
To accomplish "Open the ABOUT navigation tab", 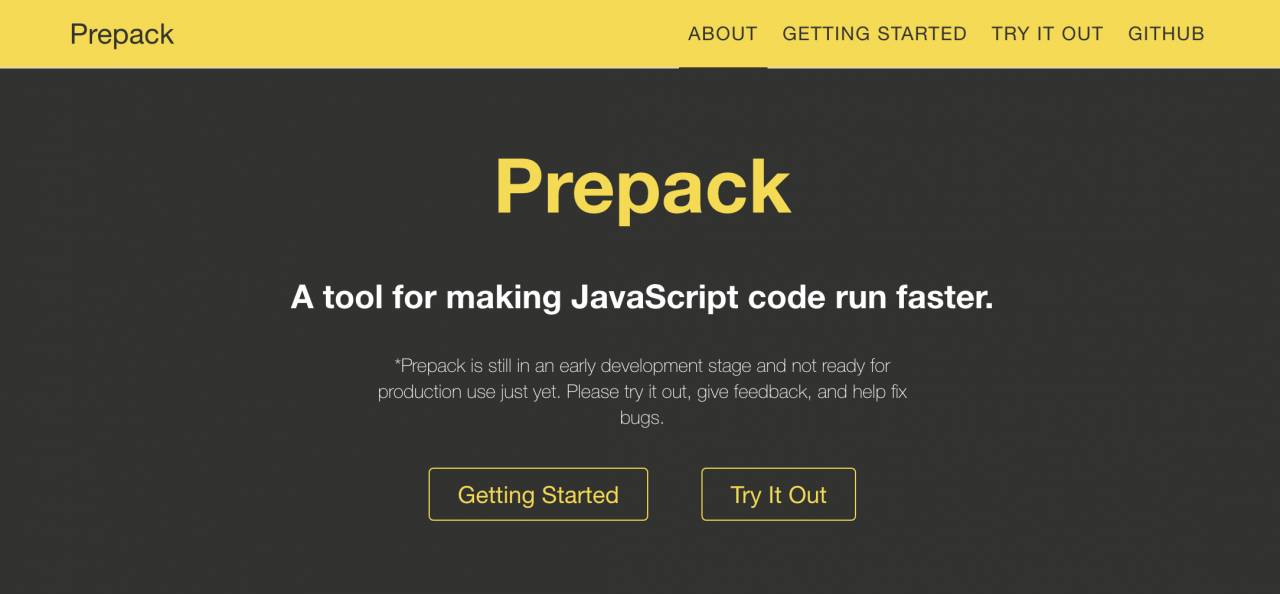I will [x=723, y=34].
